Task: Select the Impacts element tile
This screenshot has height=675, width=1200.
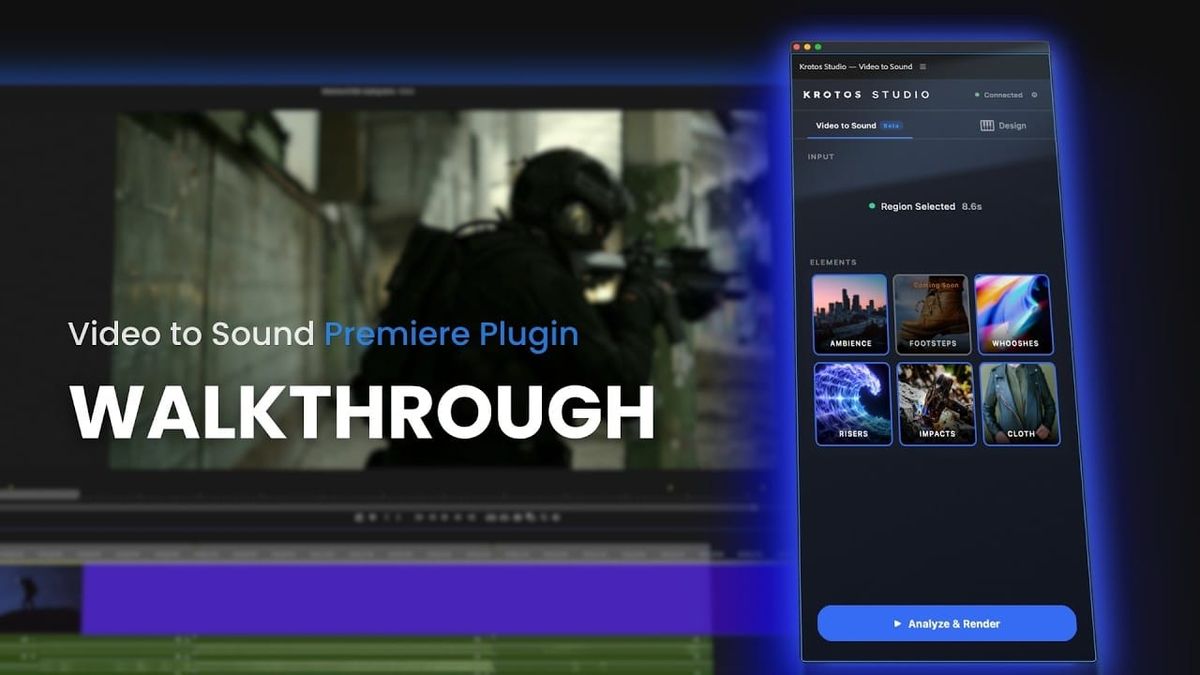Action: [936, 404]
